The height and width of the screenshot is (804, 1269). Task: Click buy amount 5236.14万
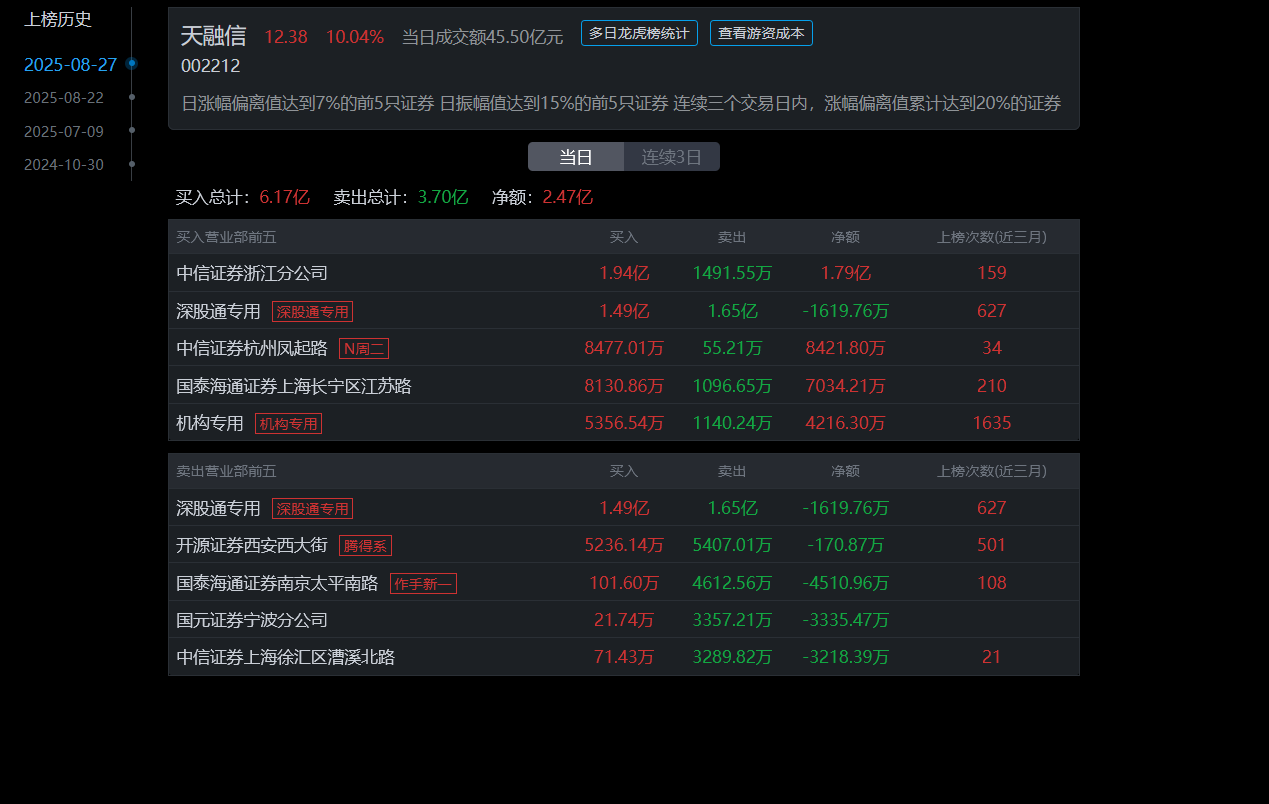coord(624,545)
